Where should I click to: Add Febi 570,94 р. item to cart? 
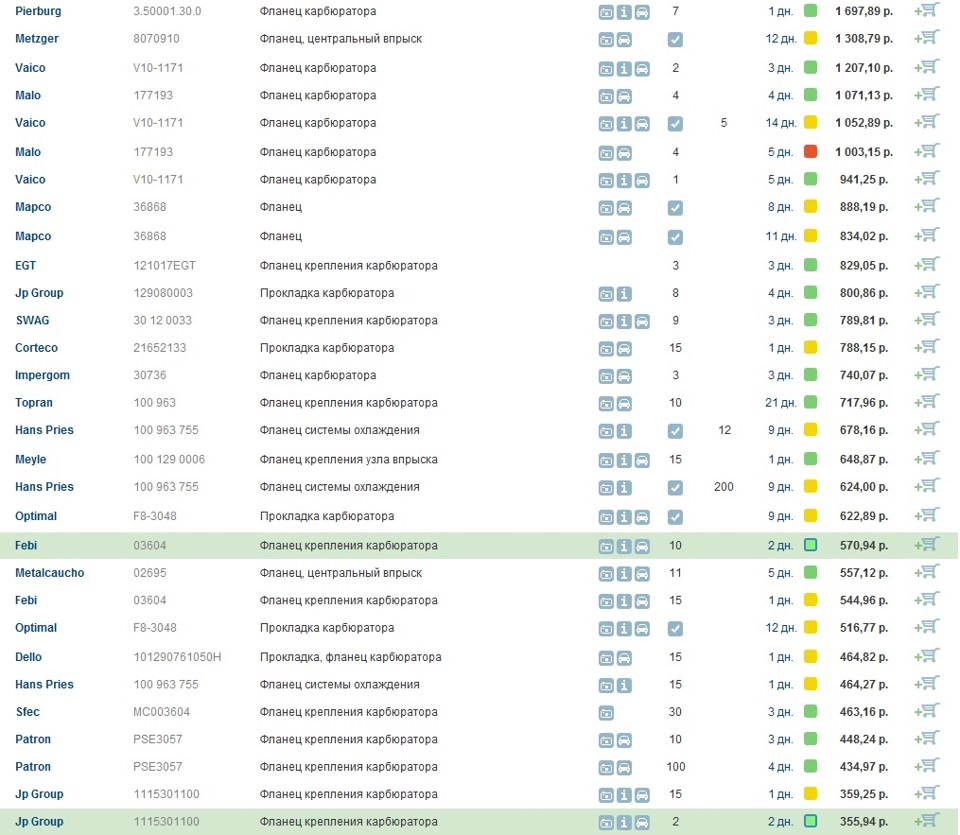tap(927, 544)
